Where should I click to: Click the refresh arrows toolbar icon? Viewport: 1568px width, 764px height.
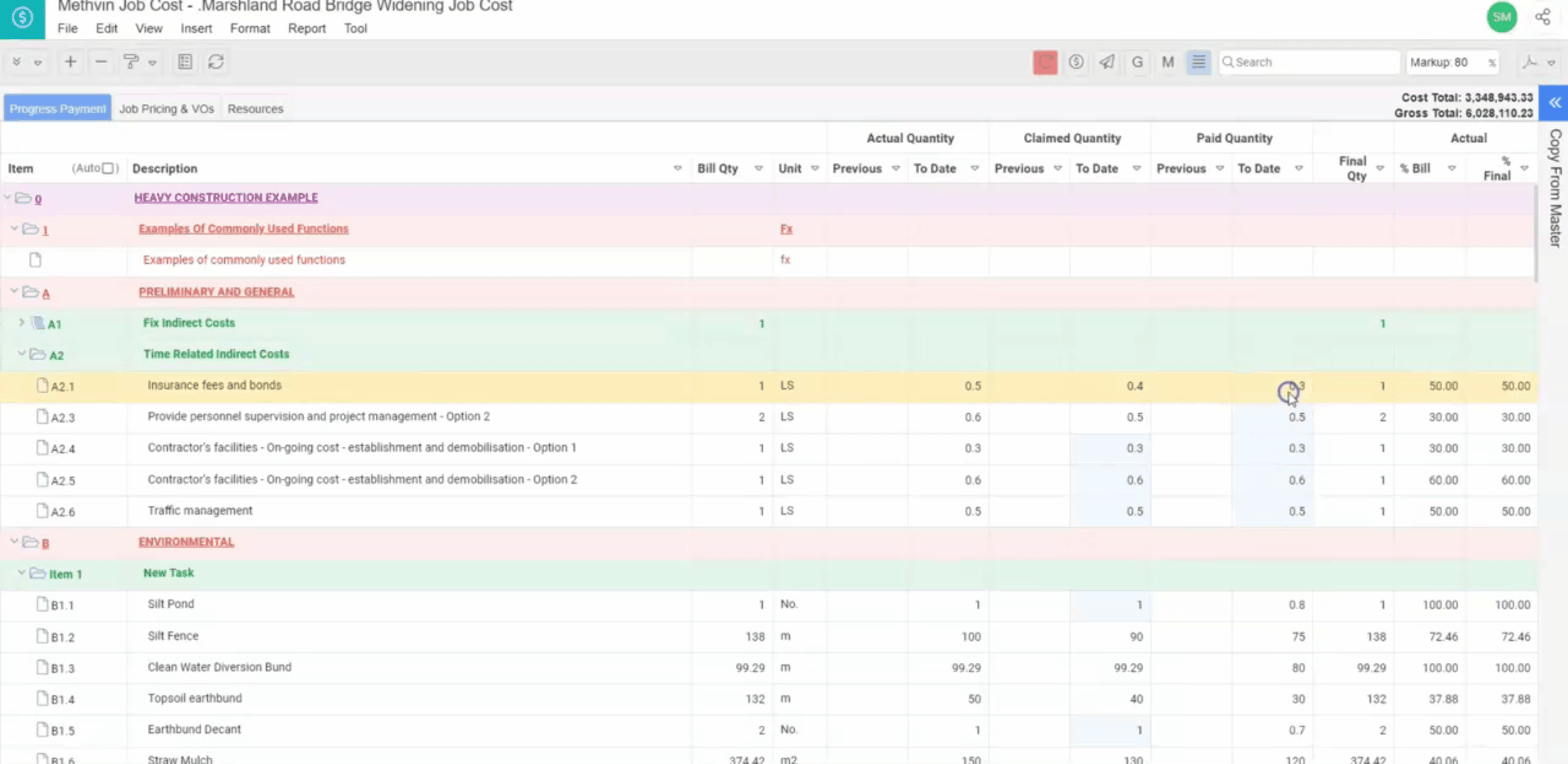point(216,62)
